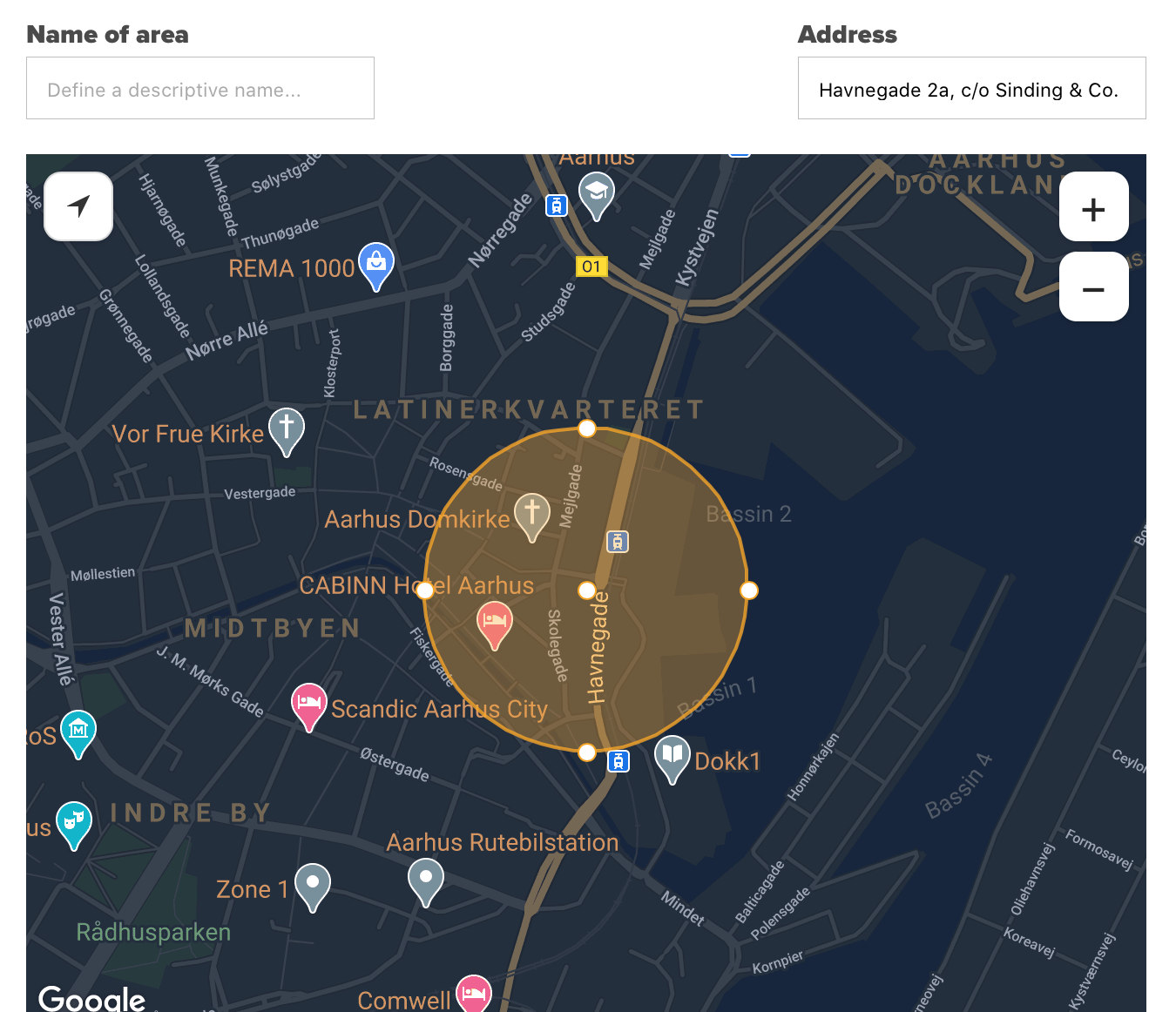
Task: Click the Aarhus Rutebilstation location pin
Action: [426, 880]
